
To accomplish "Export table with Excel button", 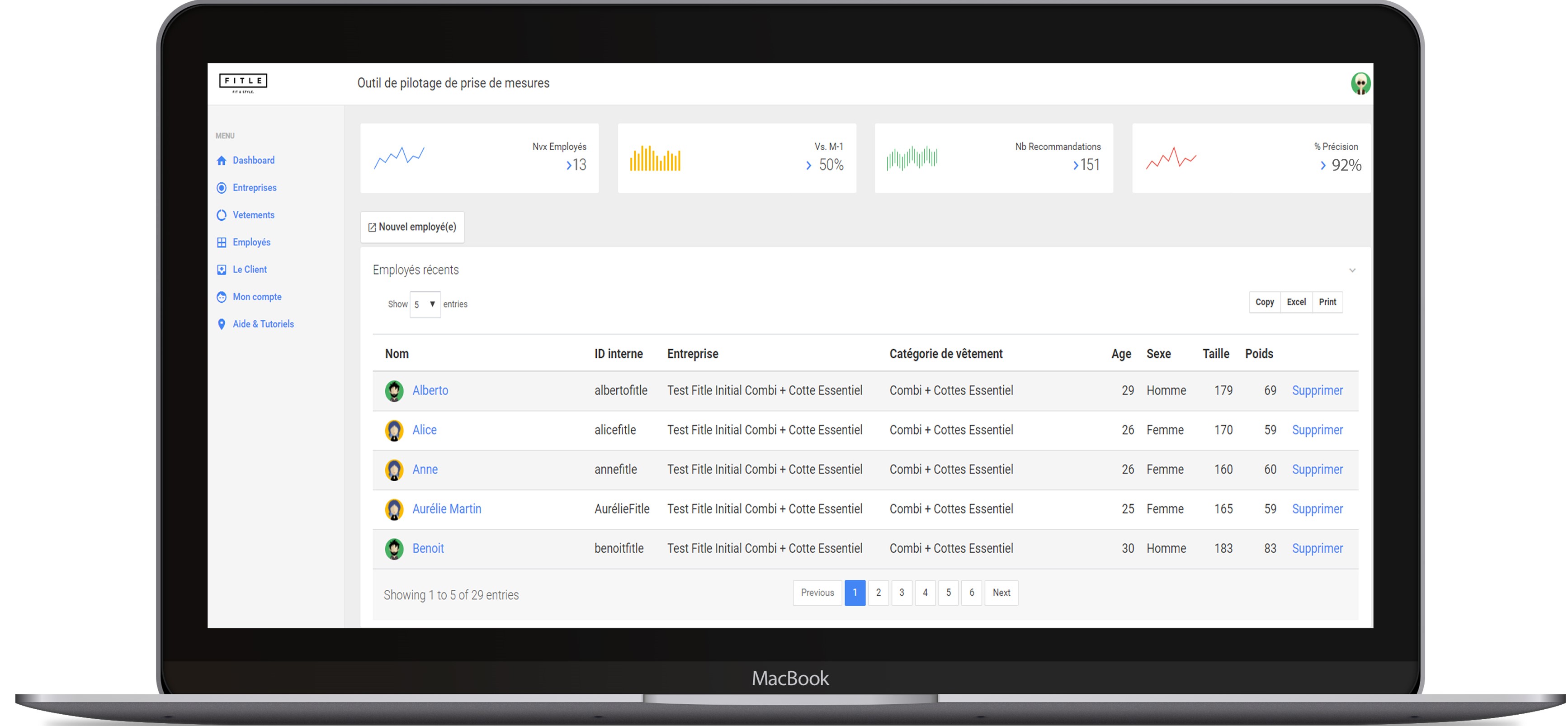I will pyautogui.click(x=1296, y=302).
